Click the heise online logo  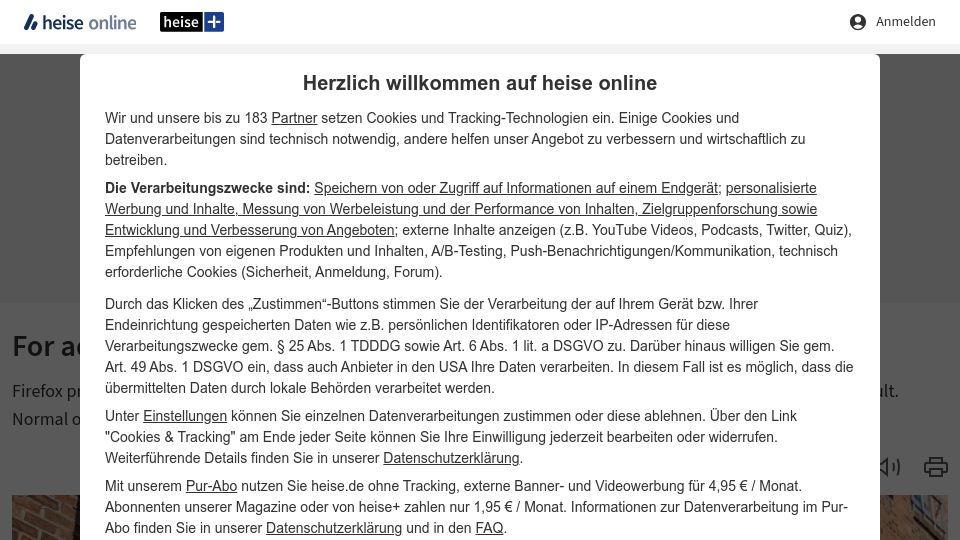click(80, 23)
